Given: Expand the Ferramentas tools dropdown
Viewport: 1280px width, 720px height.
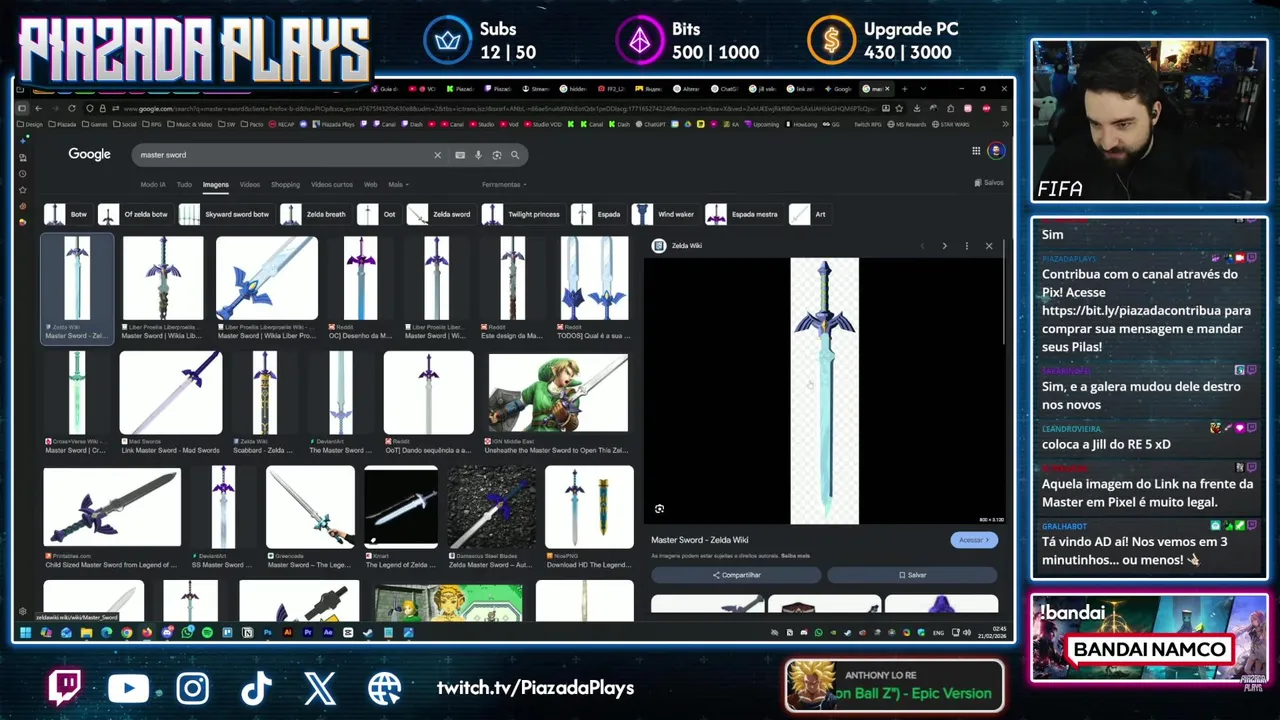Looking at the screenshot, I should point(504,184).
